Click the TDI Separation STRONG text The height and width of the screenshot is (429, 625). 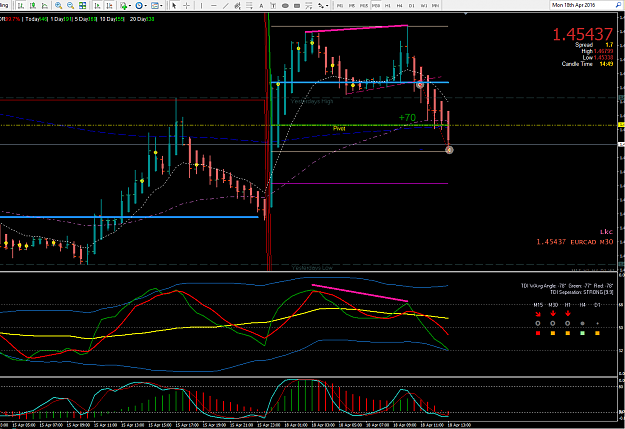[583, 292]
